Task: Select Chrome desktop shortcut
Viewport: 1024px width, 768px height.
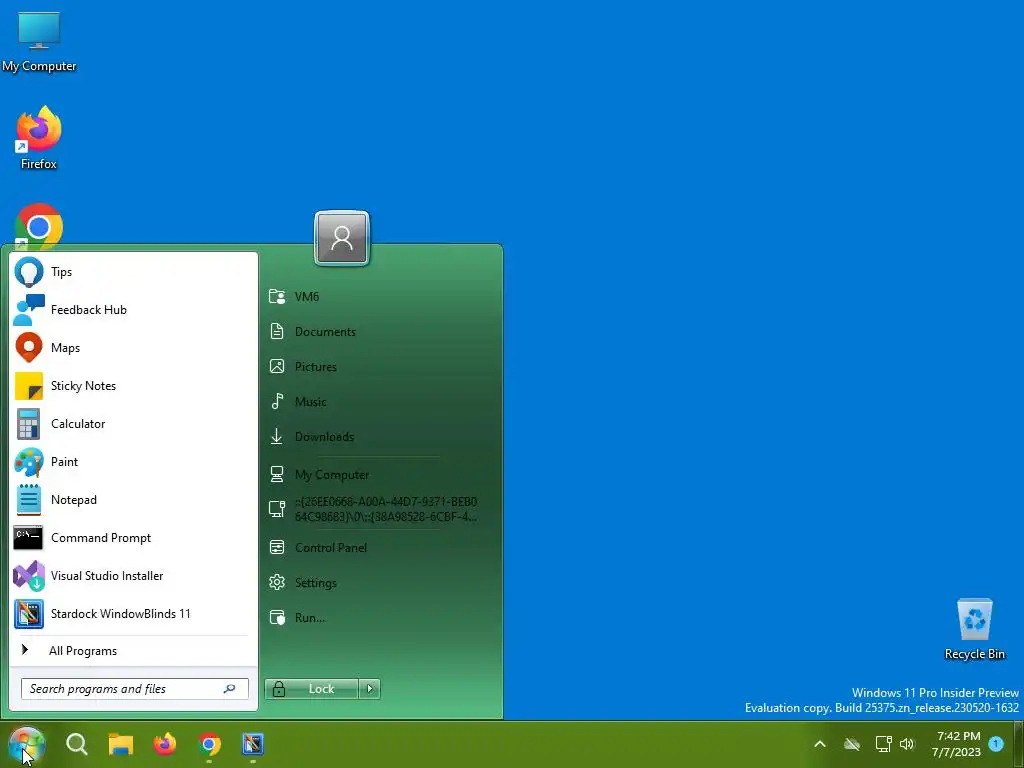Action: [x=39, y=226]
